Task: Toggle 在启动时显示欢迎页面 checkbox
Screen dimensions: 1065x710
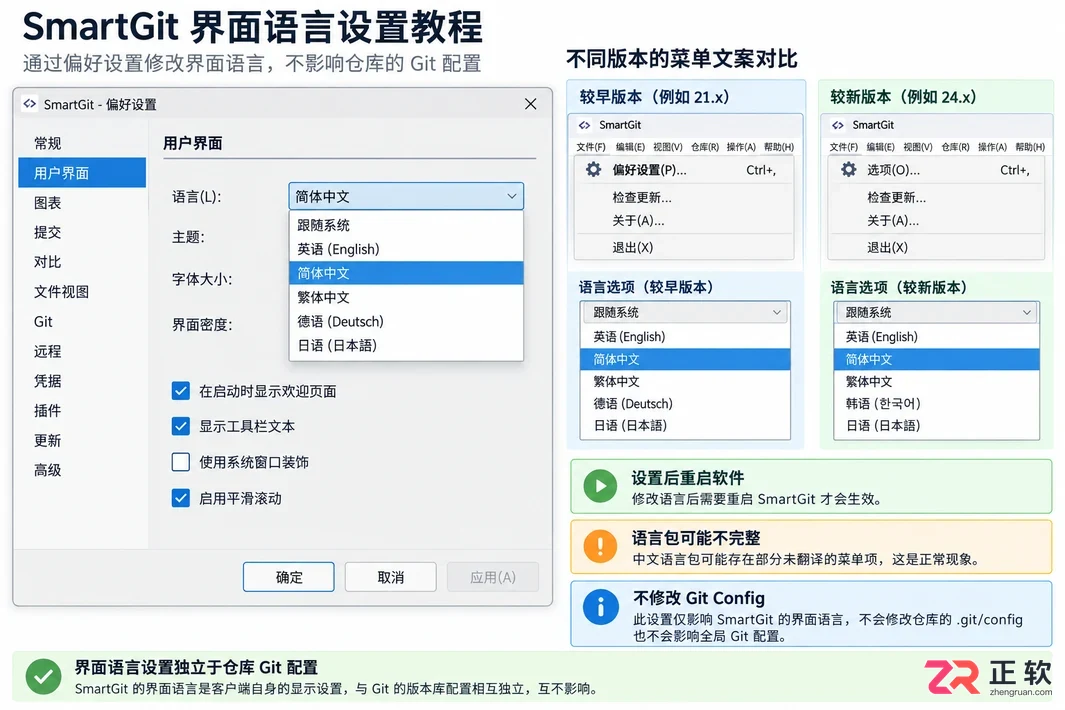Action: pos(181,391)
